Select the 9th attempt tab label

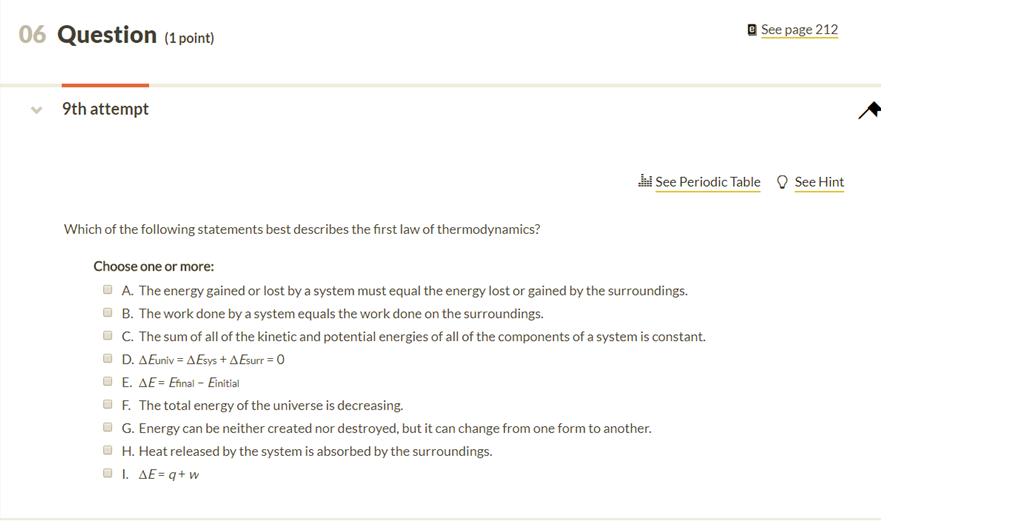105,109
